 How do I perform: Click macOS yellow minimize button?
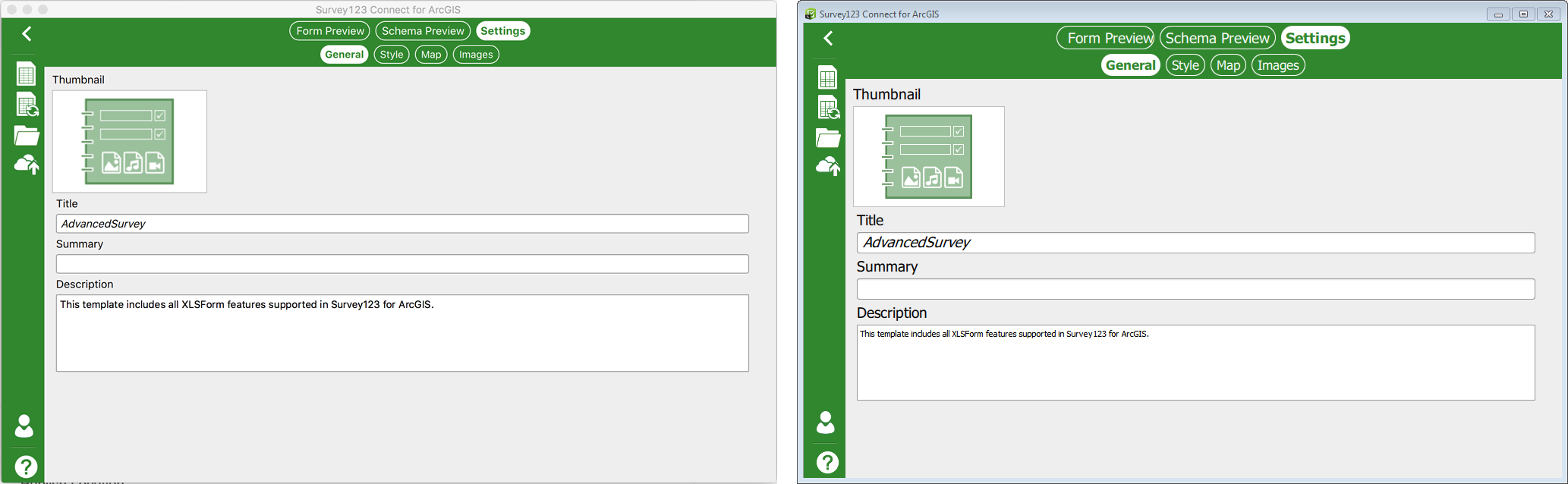[x=27, y=9]
